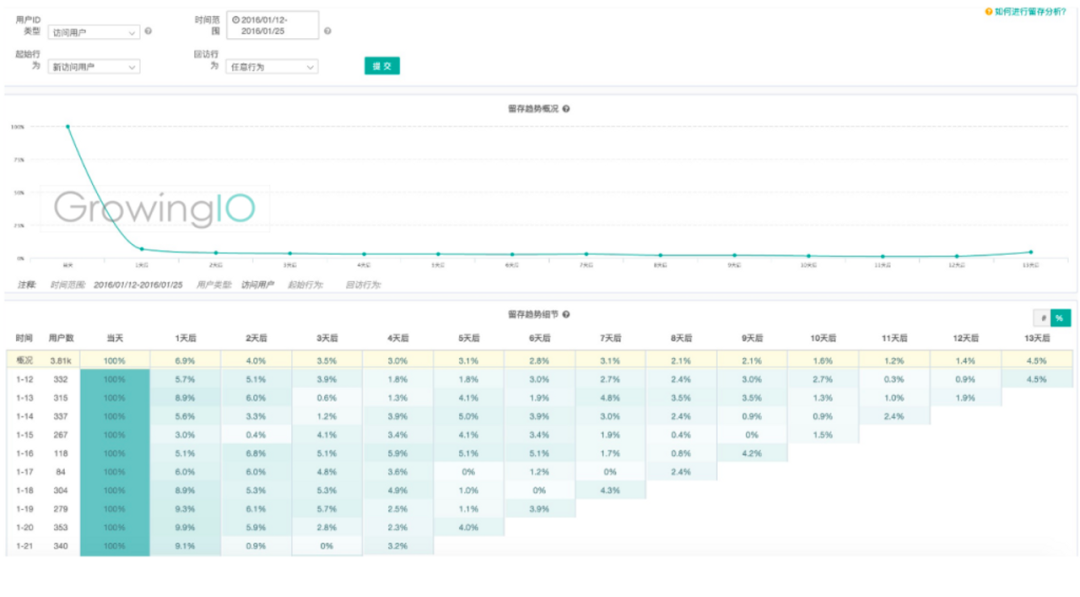1080x597 pixels.
Task: Toggle table to absolute numbers with the # button
Action: 1043,317
